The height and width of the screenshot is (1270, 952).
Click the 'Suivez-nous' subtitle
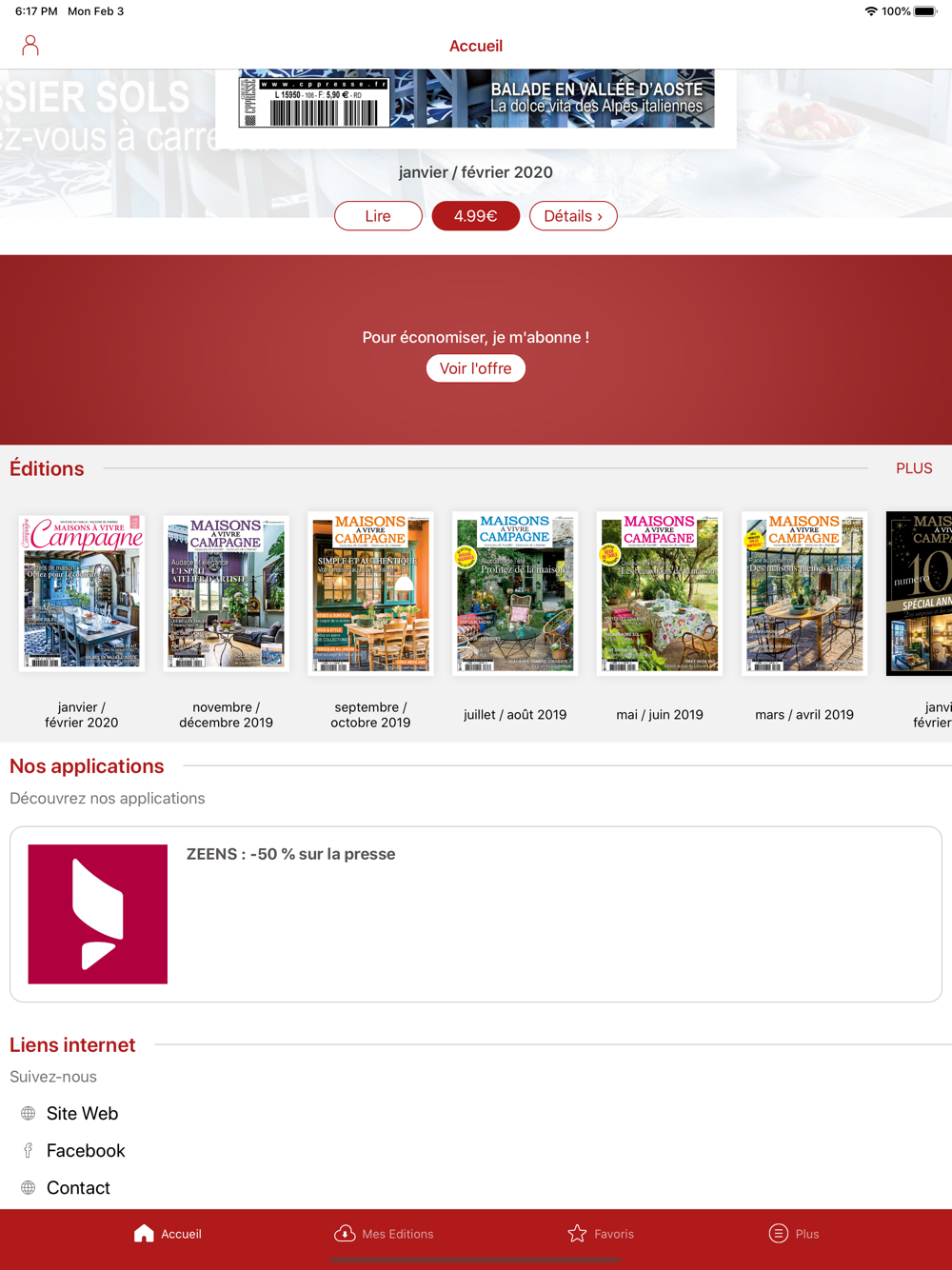coord(53,1077)
